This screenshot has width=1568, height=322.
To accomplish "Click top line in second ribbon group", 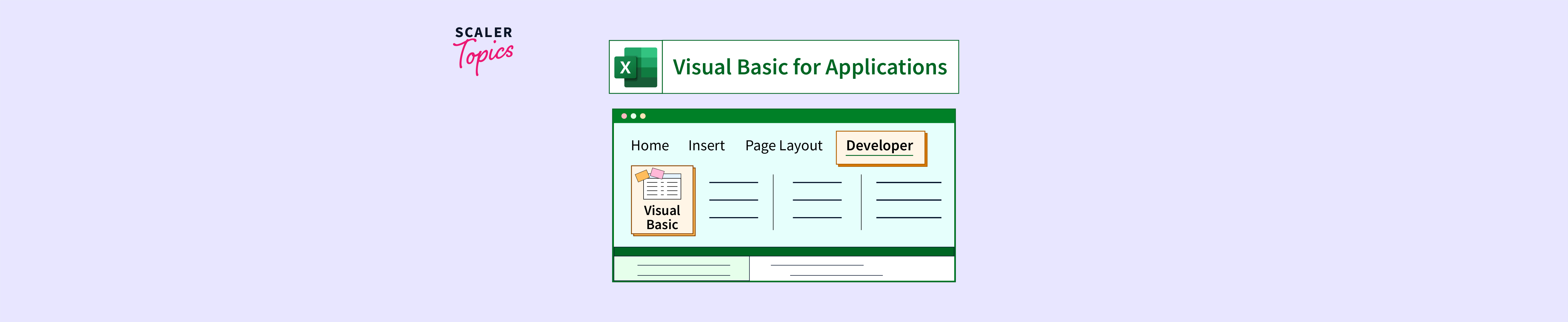I will (817, 182).
